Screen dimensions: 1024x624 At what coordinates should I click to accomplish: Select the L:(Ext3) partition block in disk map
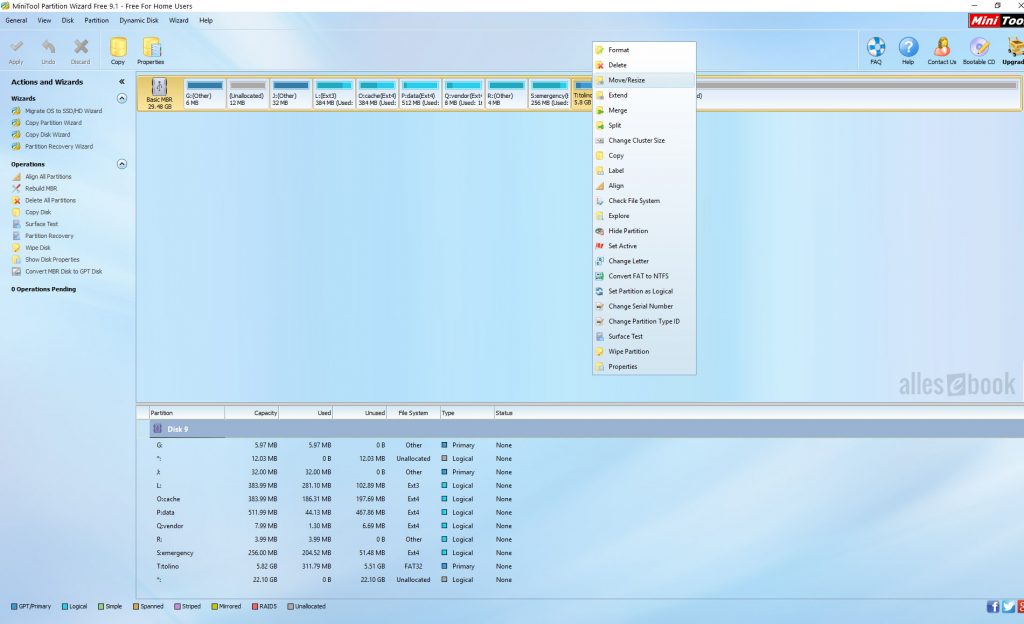pyautogui.click(x=334, y=93)
